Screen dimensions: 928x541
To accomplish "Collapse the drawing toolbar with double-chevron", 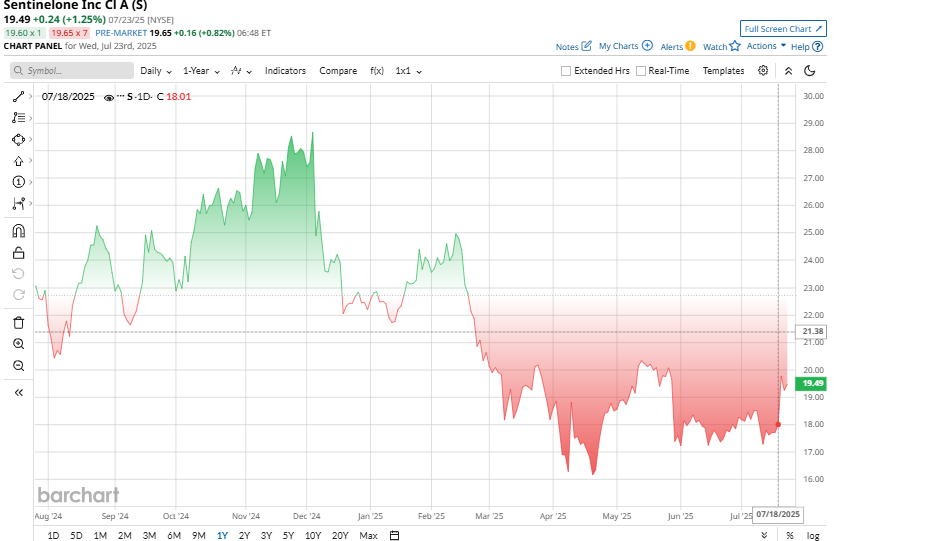I will coord(18,392).
